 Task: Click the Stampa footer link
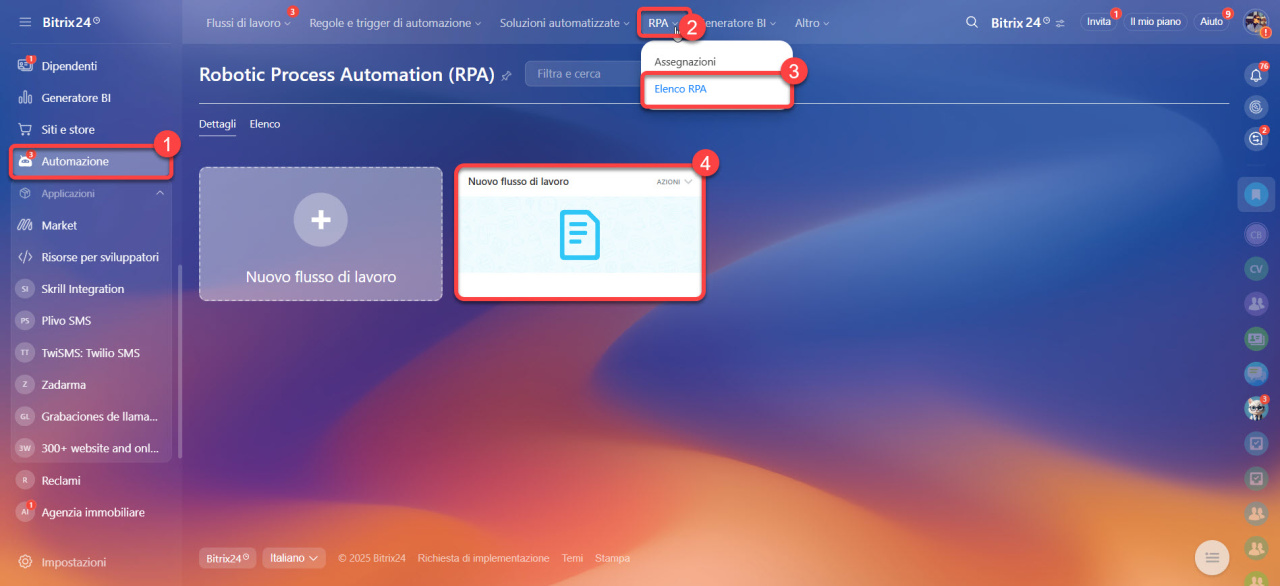(x=612, y=558)
